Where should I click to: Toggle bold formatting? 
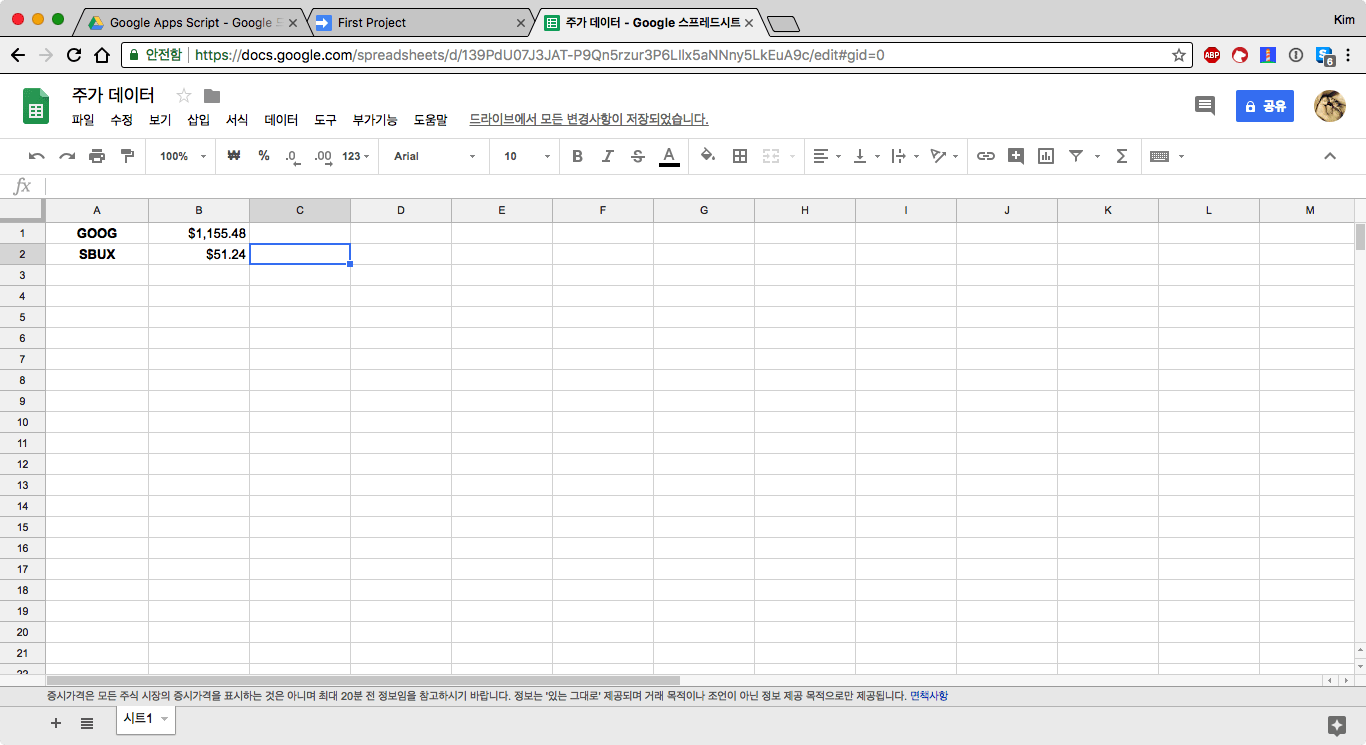pyautogui.click(x=577, y=156)
